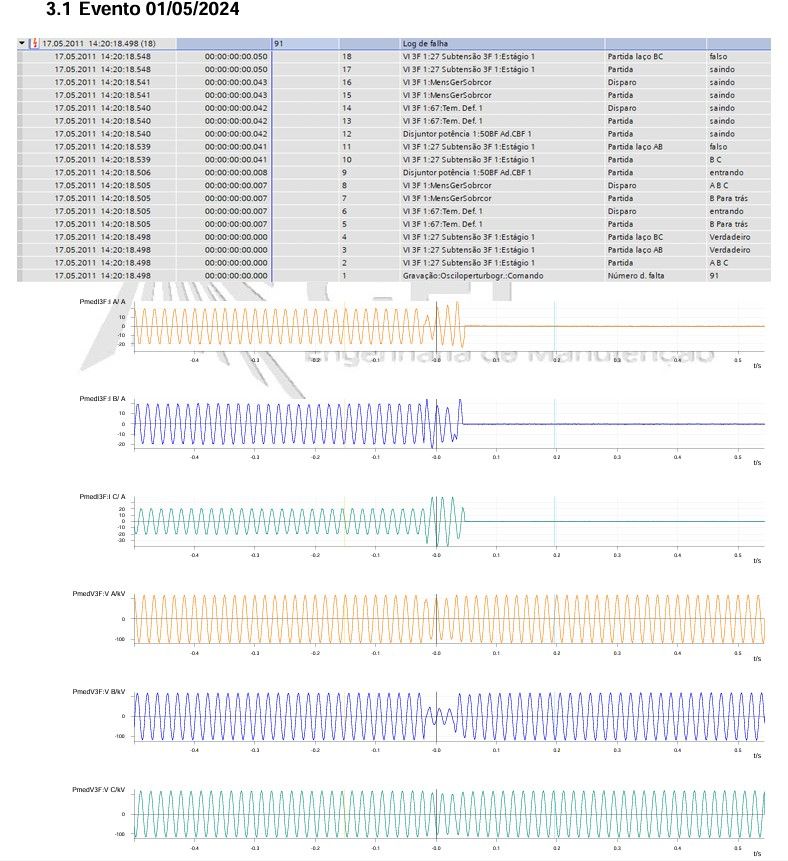Click 'falso' value in row 18
Screen dimensions: 788x861
(x=718, y=56)
